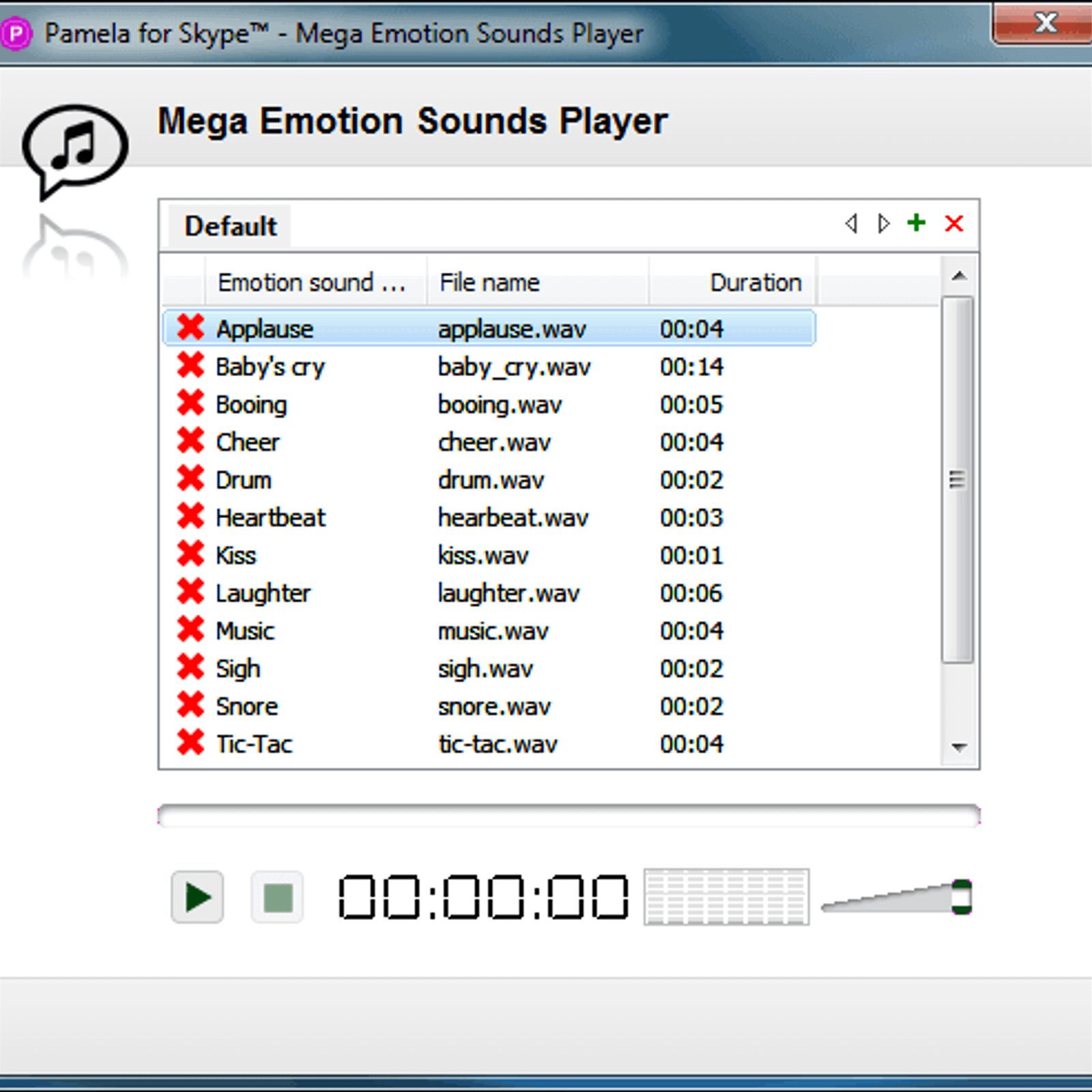Click the scrollbar up arrow
The image size is (1092, 1092).
tap(960, 276)
